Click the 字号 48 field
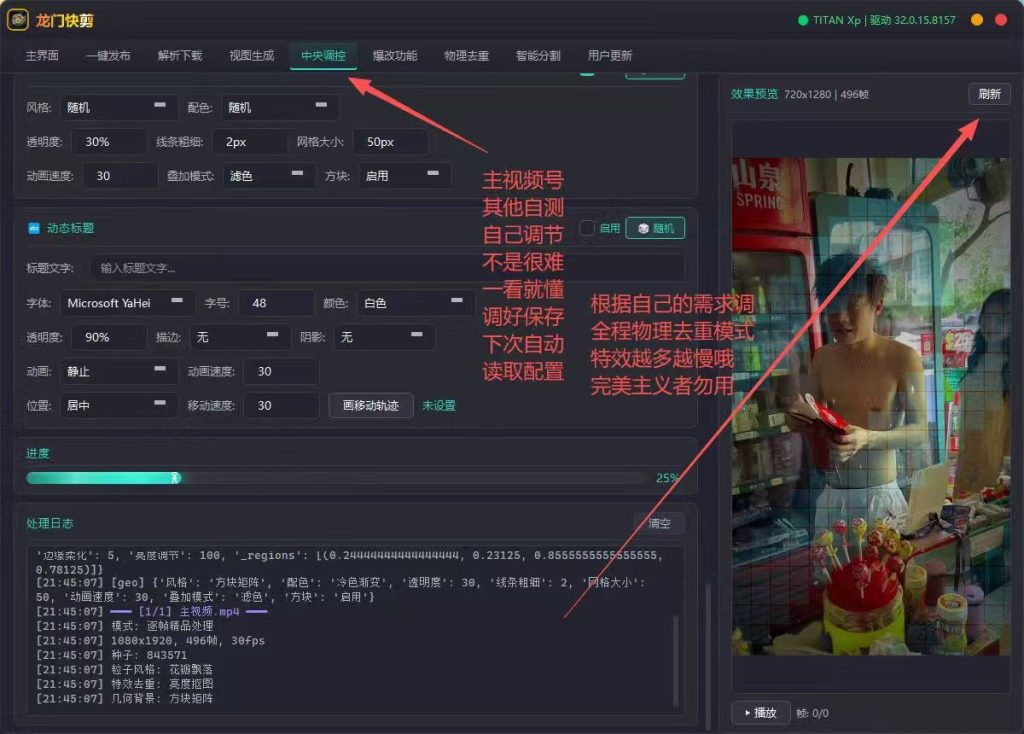 [276, 303]
